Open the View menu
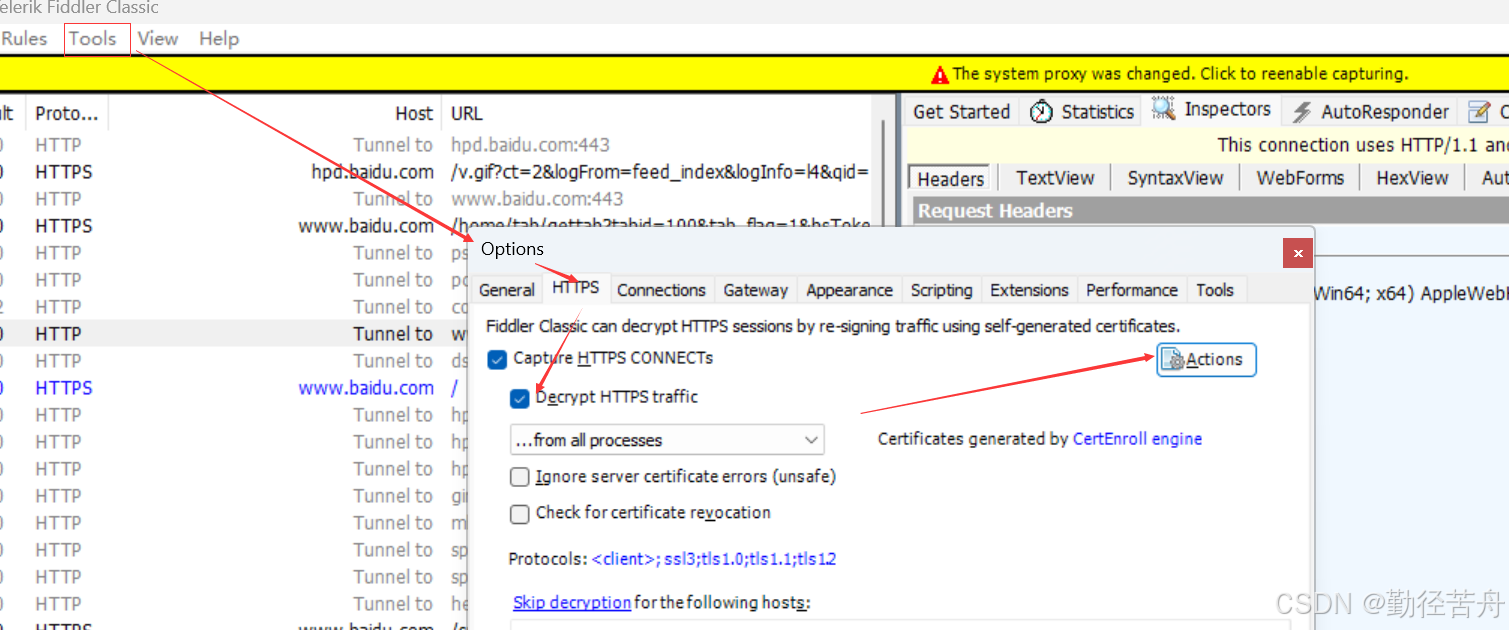The image size is (1509, 630). tap(158, 39)
